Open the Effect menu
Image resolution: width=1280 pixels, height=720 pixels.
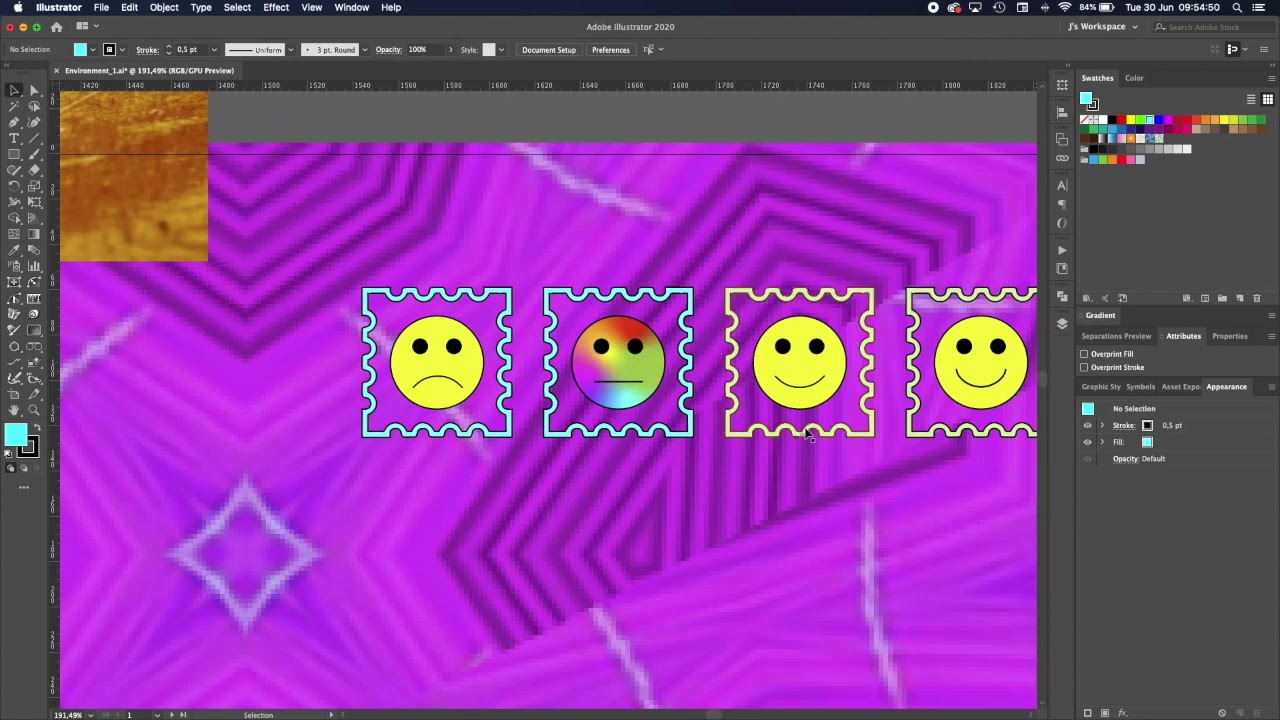pos(276,7)
